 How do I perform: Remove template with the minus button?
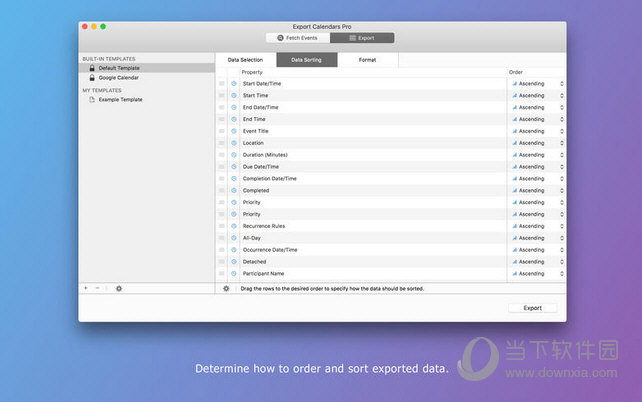[x=97, y=288]
